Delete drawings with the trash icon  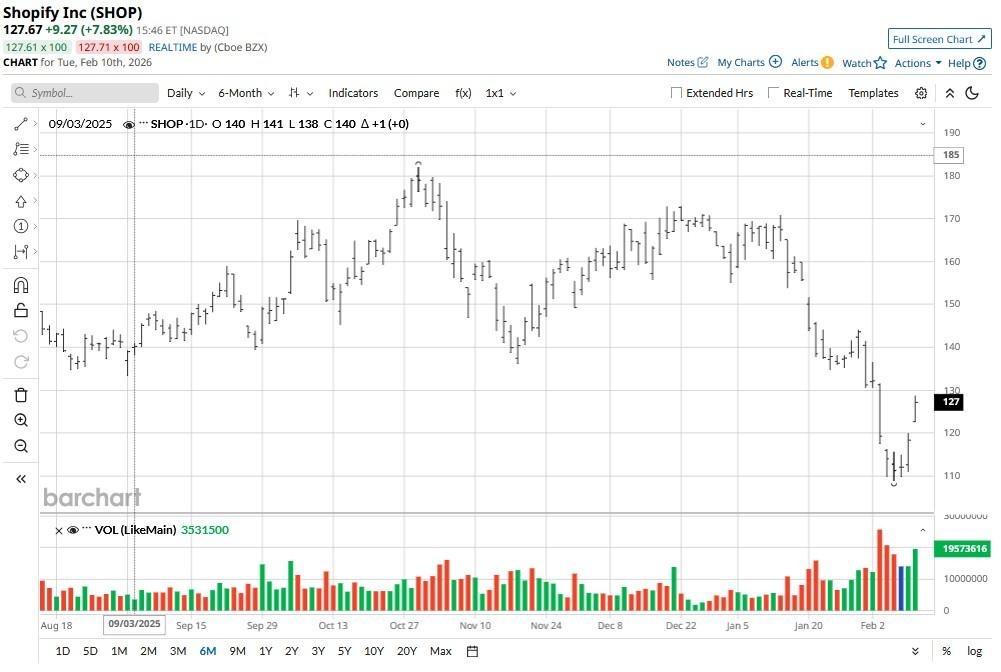click(x=20, y=396)
